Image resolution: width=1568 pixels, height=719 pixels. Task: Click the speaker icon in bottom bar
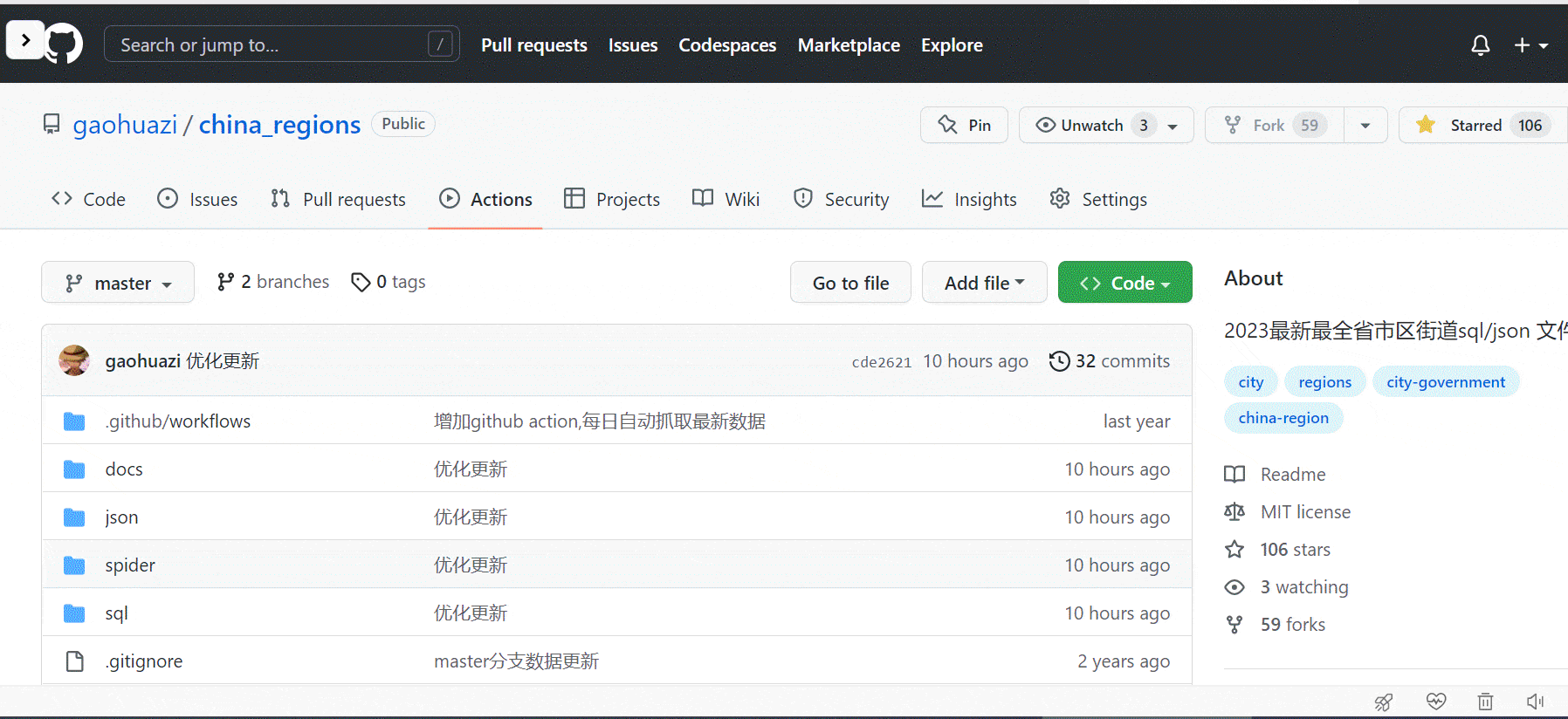[x=1535, y=702]
